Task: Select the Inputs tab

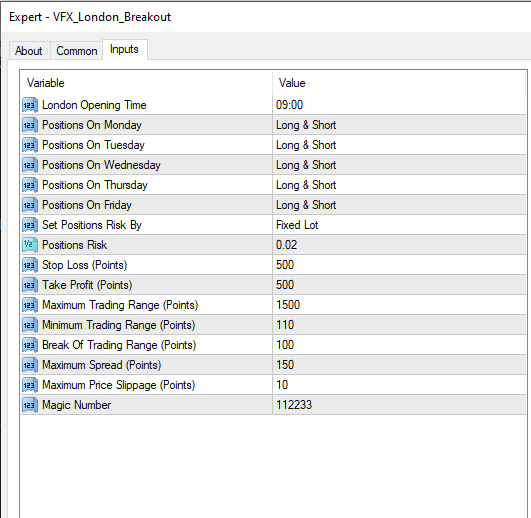Action: (x=124, y=49)
